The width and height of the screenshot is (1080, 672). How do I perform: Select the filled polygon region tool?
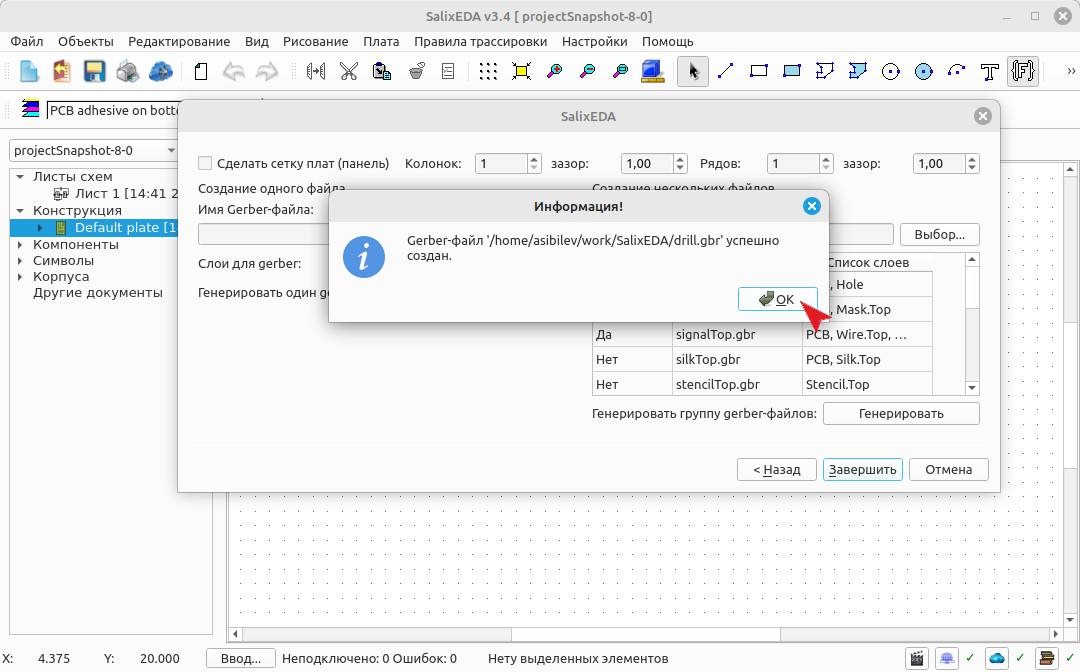(x=858, y=71)
